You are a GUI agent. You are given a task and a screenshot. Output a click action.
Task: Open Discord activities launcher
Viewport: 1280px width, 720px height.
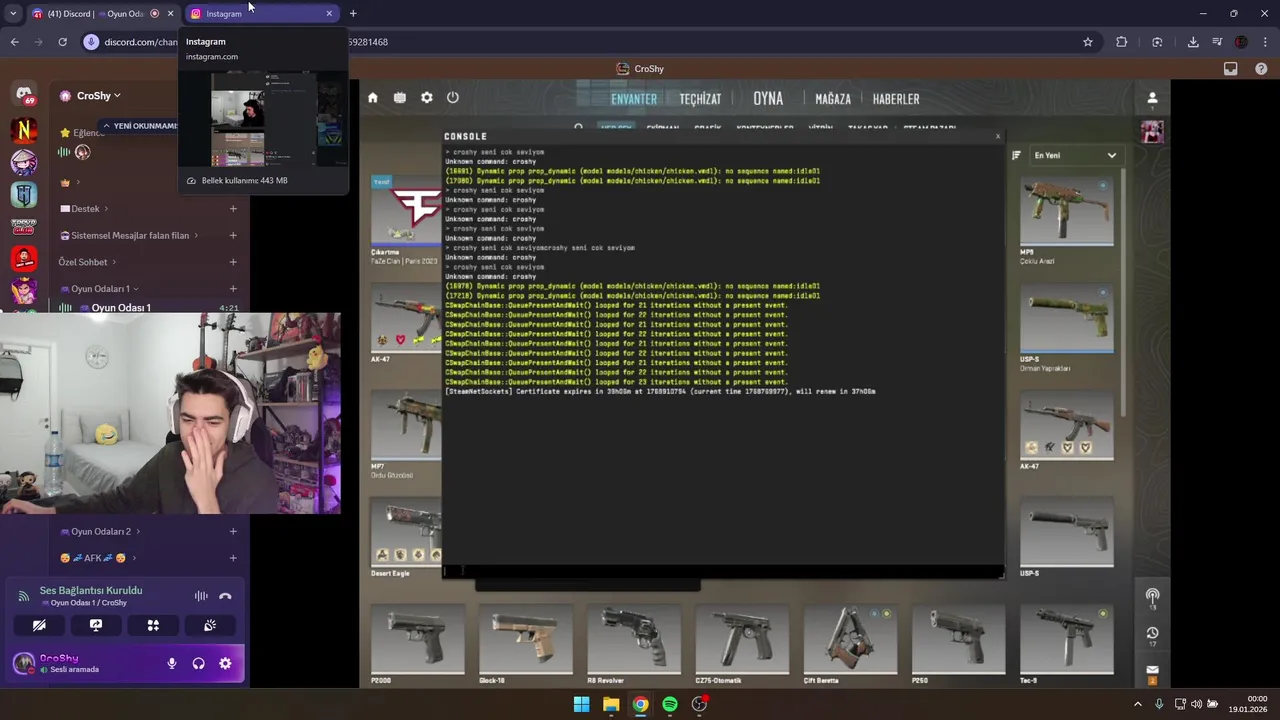153,625
